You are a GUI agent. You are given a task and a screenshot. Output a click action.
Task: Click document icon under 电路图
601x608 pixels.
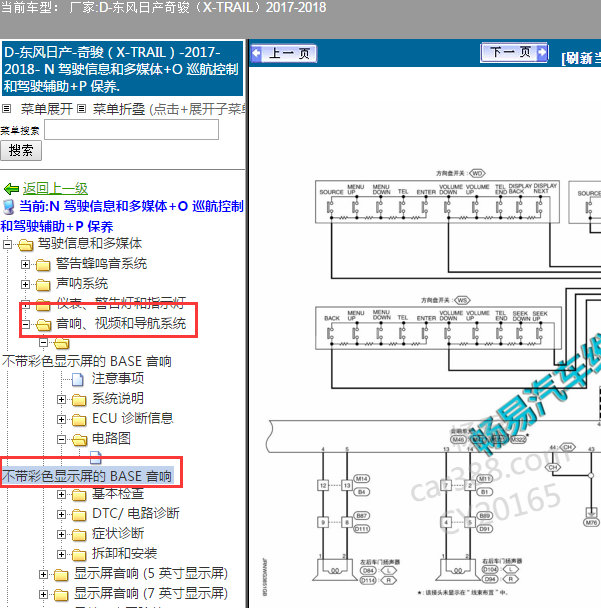point(96,457)
